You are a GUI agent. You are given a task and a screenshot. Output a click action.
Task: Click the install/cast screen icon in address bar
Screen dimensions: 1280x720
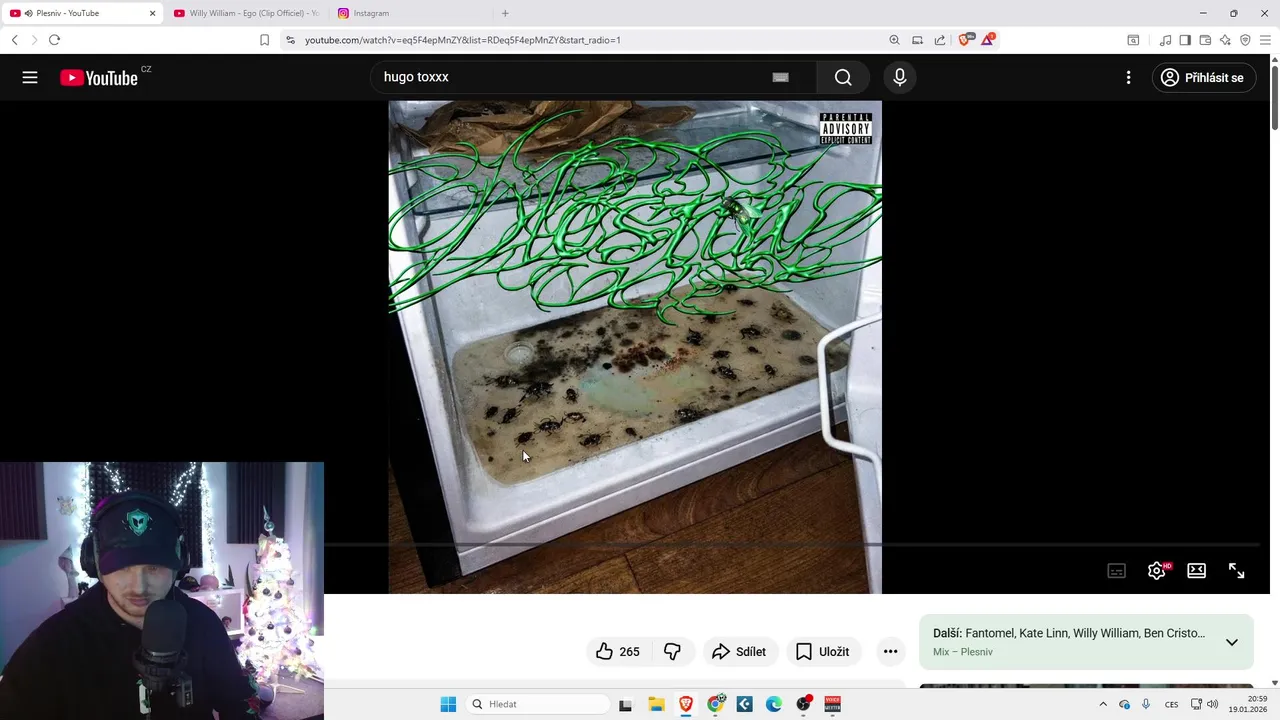point(917,40)
